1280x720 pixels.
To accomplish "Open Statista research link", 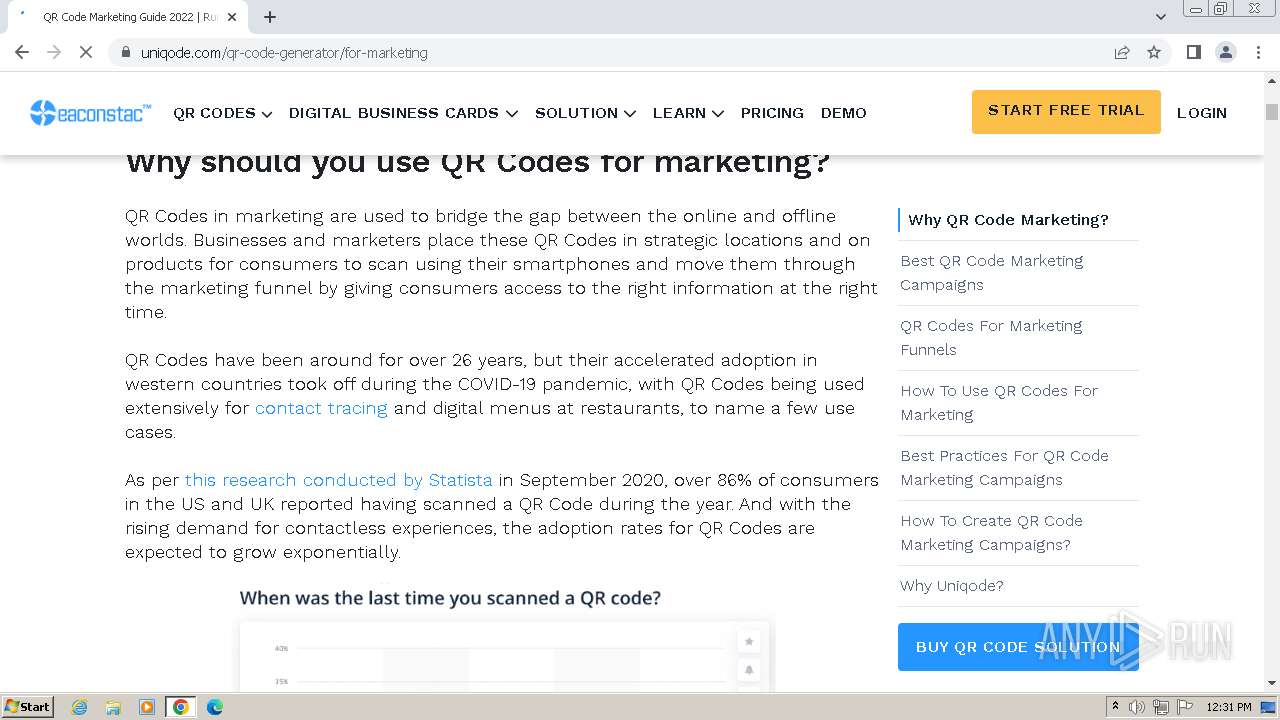I will (x=338, y=480).
